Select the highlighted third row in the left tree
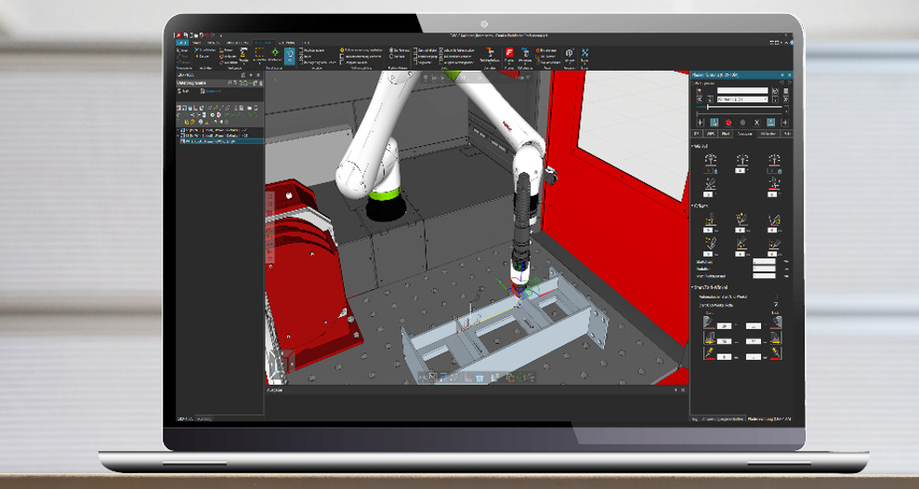Viewport: 919px width, 489px height. pyautogui.click(x=220, y=141)
